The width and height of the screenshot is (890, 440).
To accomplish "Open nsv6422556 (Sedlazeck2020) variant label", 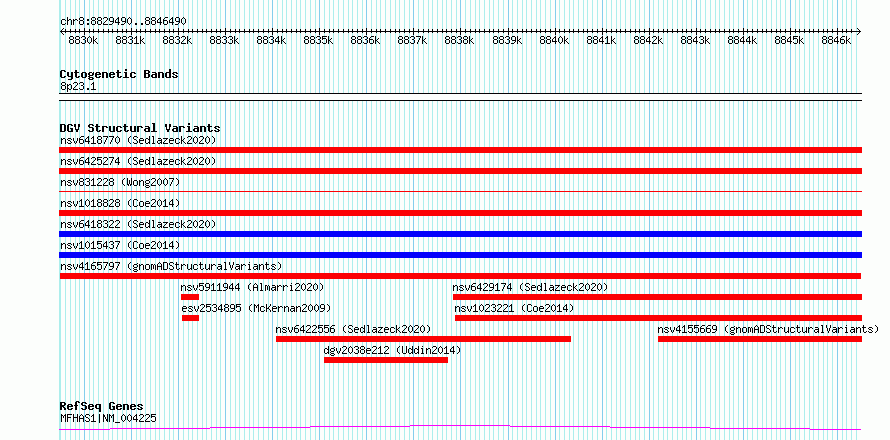I will [x=353, y=329].
